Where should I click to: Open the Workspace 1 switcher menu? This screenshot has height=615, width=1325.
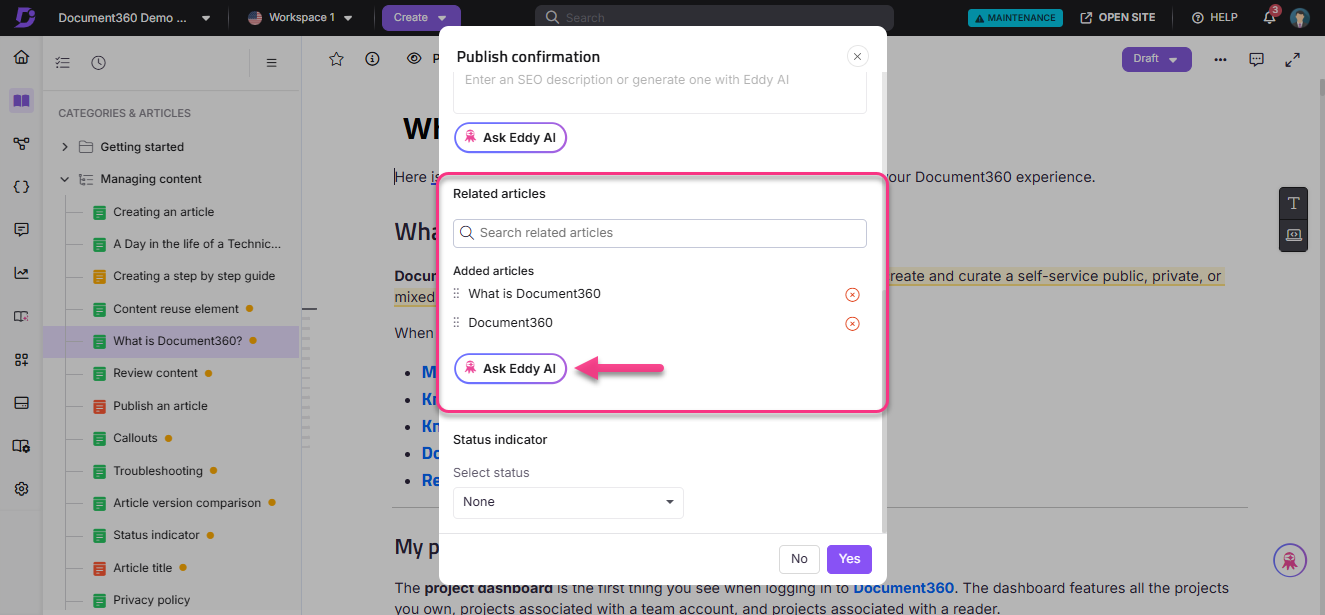[x=301, y=17]
